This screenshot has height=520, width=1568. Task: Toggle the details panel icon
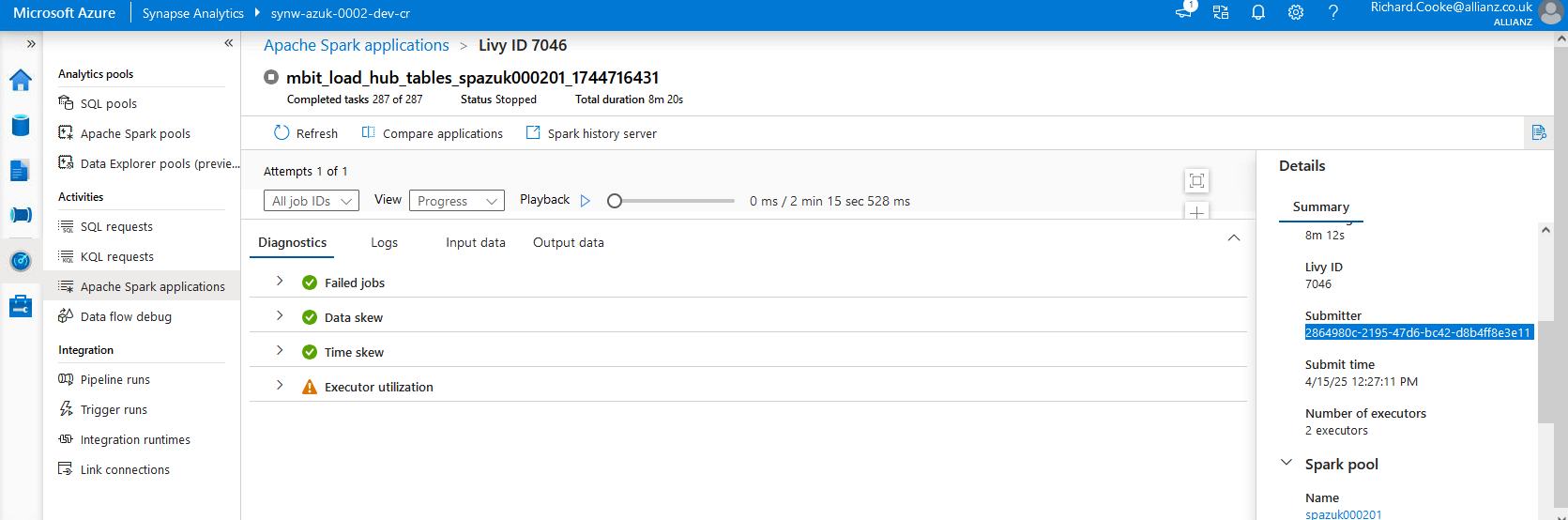pyautogui.click(x=1539, y=132)
